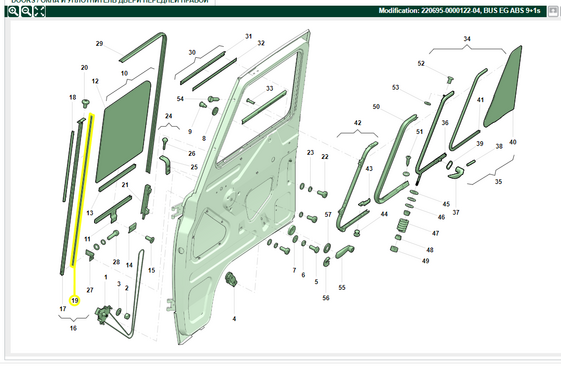Select part callout 29
Viewport: 561px width, 370px height.
click(99, 44)
